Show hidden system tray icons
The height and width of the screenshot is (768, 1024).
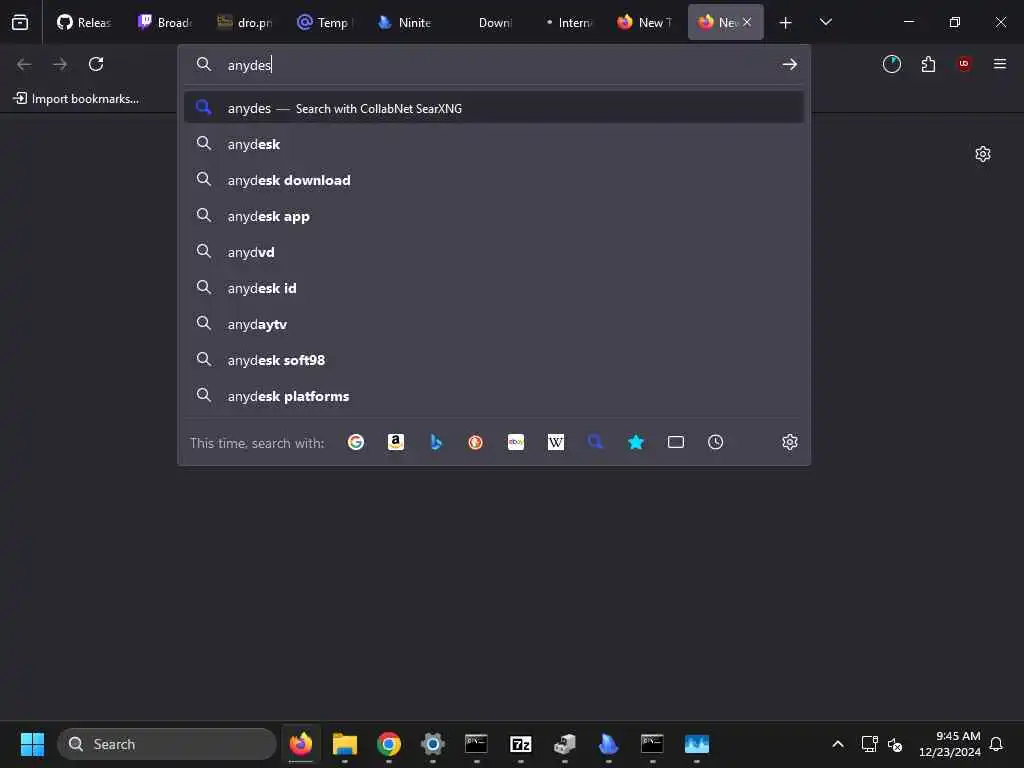click(x=838, y=744)
